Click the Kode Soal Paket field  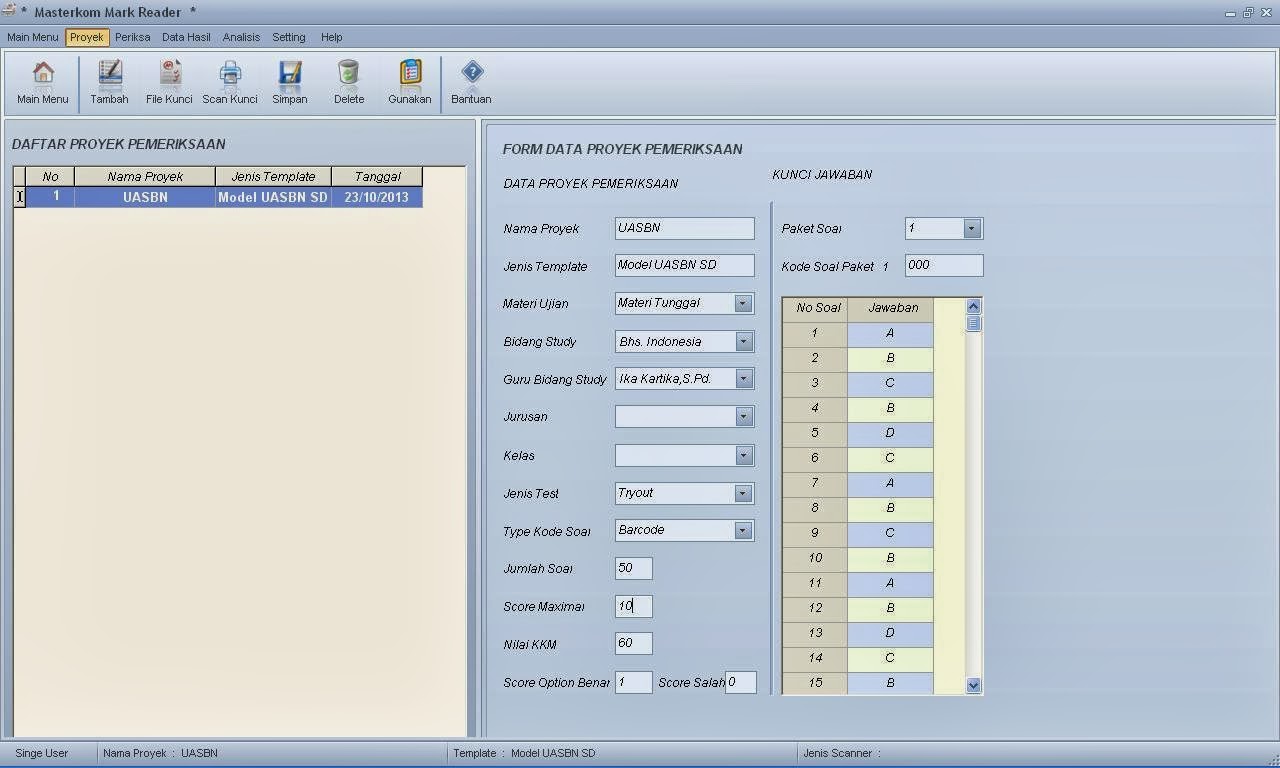pyautogui.click(x=944, y=265)
